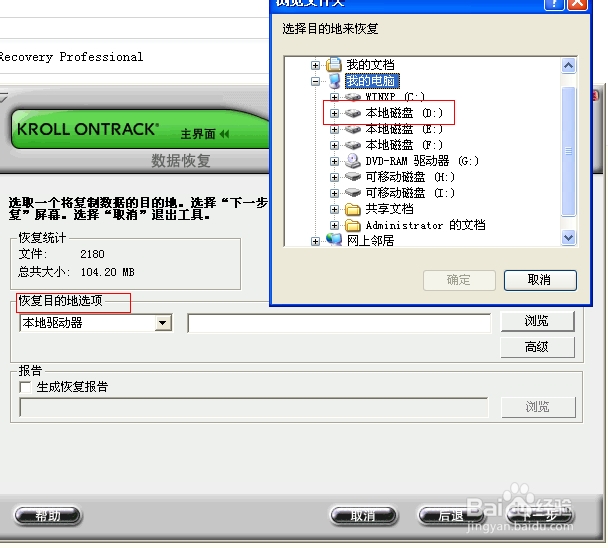This screenshot has height=548, width=608.
Task: Click the Administrator 的文档 folder icon
Action: 353,225
